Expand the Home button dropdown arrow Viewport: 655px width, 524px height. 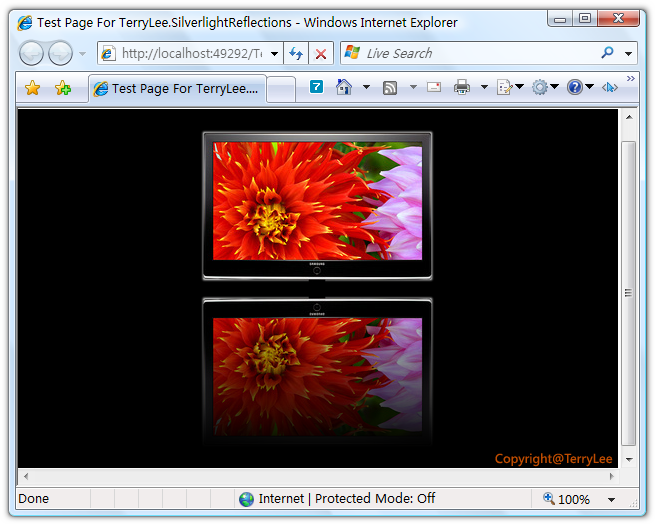coord(366,87)
